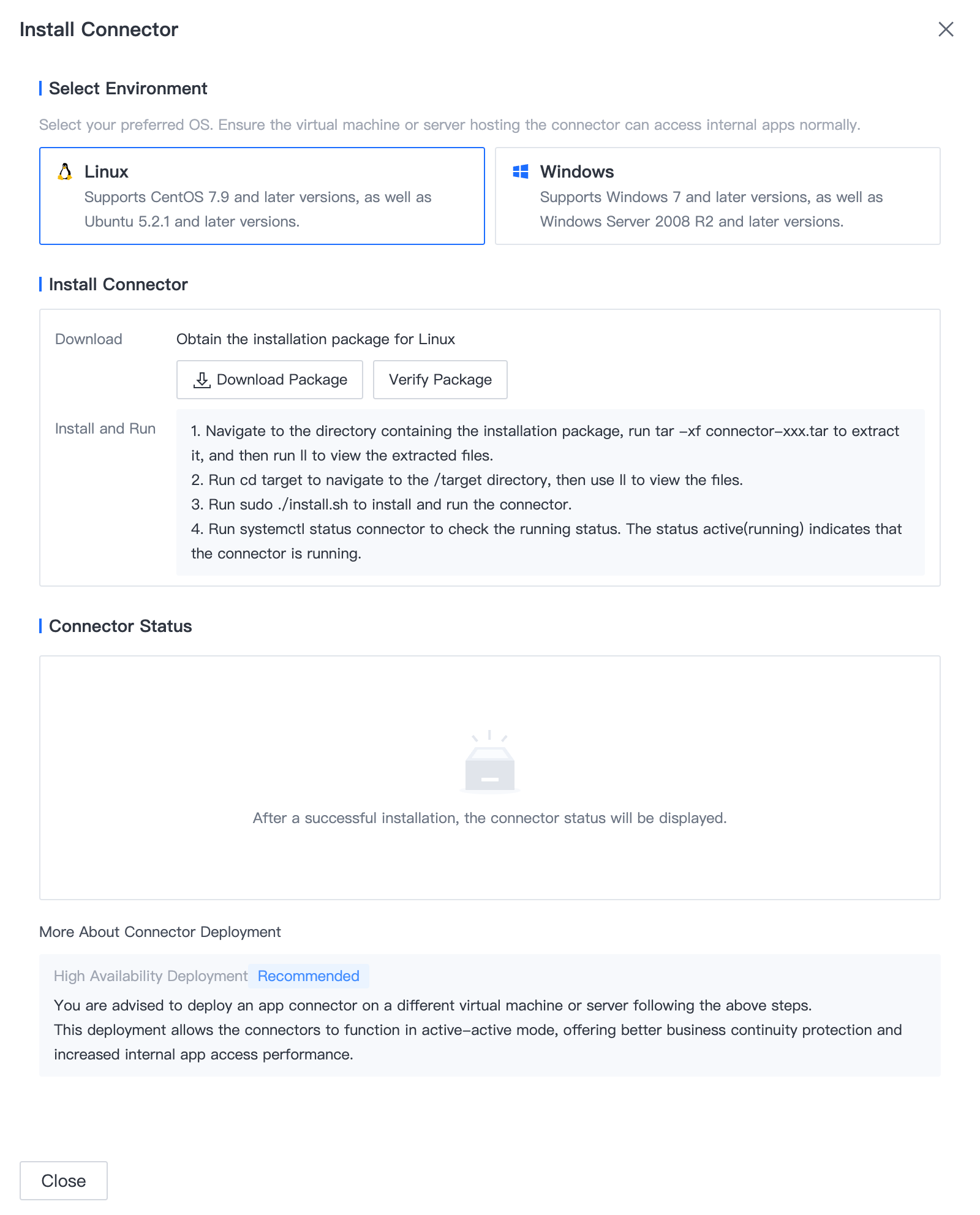Click the Connector Status heading
980x1215 pixels.
point(121,626)
